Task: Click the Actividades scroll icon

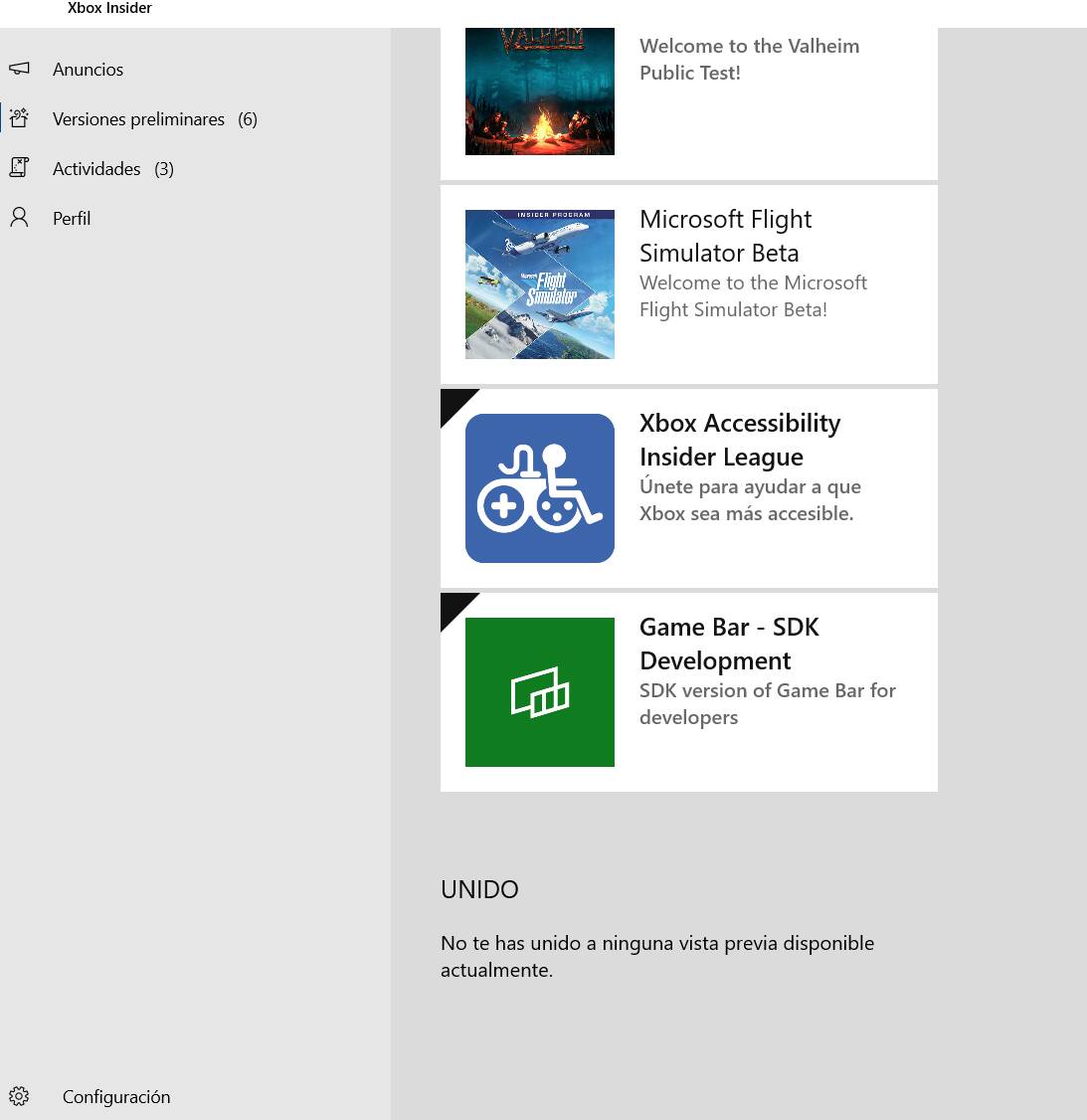Action: coord(19,168)
